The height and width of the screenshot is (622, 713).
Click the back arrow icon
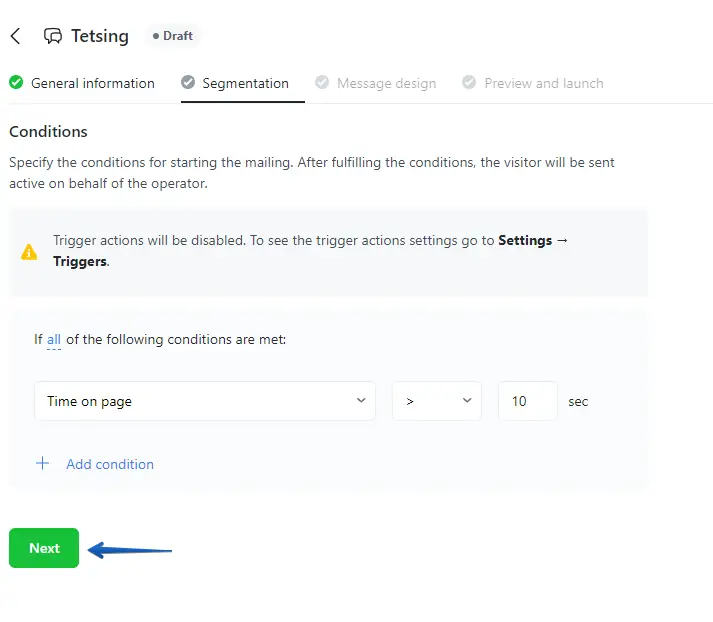click(15, 36)
